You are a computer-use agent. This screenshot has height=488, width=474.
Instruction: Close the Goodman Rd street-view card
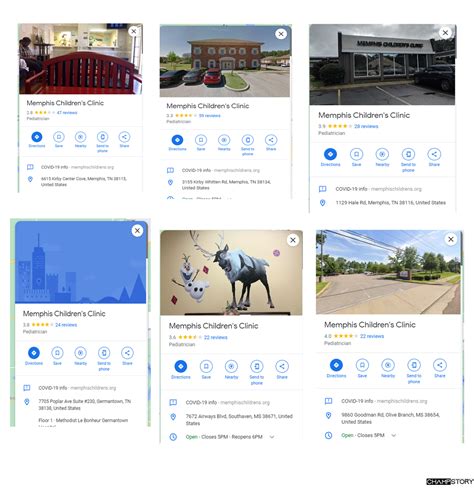tap(451, 239)
